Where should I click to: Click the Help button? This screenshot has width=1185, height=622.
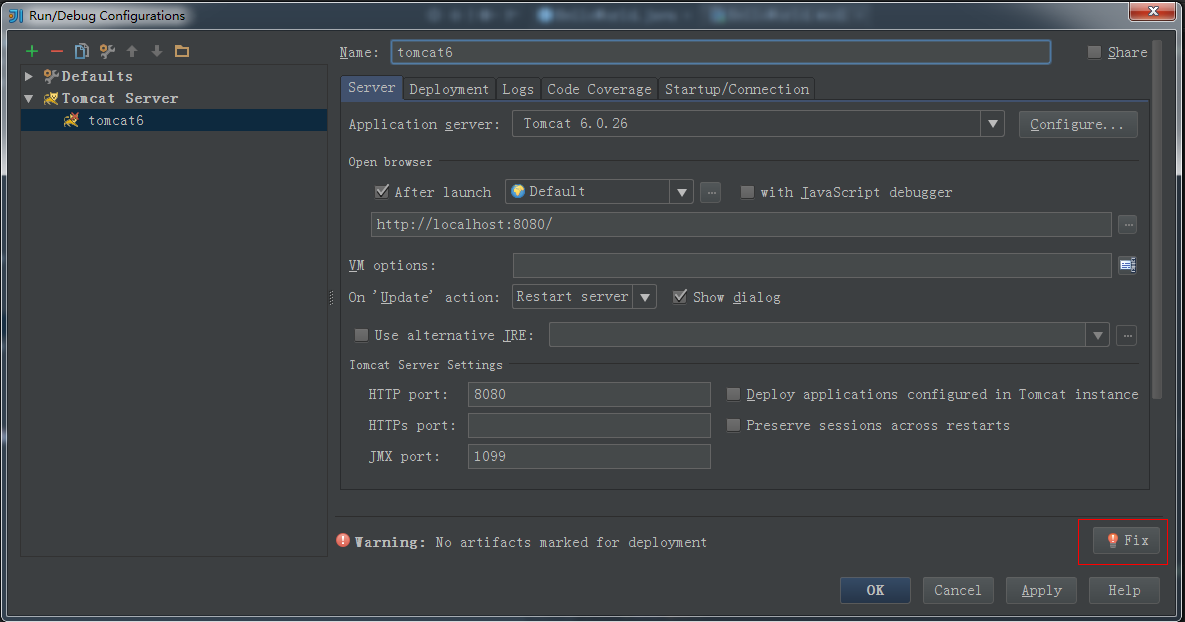pos(1124,590)
